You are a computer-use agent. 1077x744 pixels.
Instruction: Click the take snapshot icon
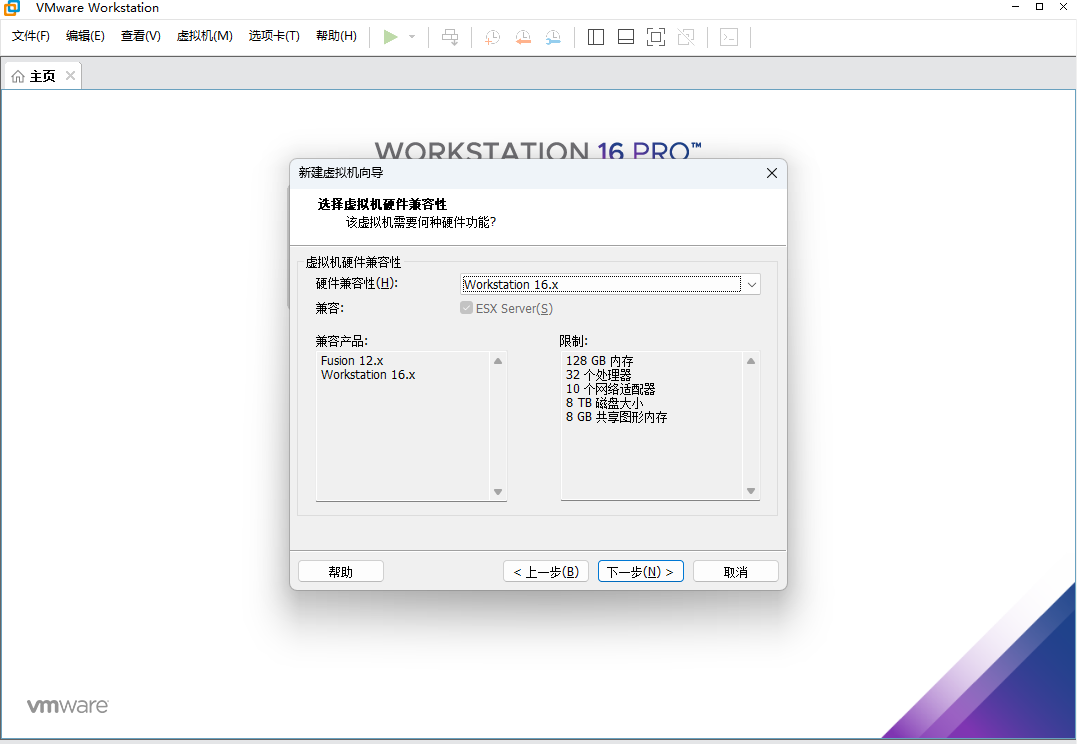[492, 37]
